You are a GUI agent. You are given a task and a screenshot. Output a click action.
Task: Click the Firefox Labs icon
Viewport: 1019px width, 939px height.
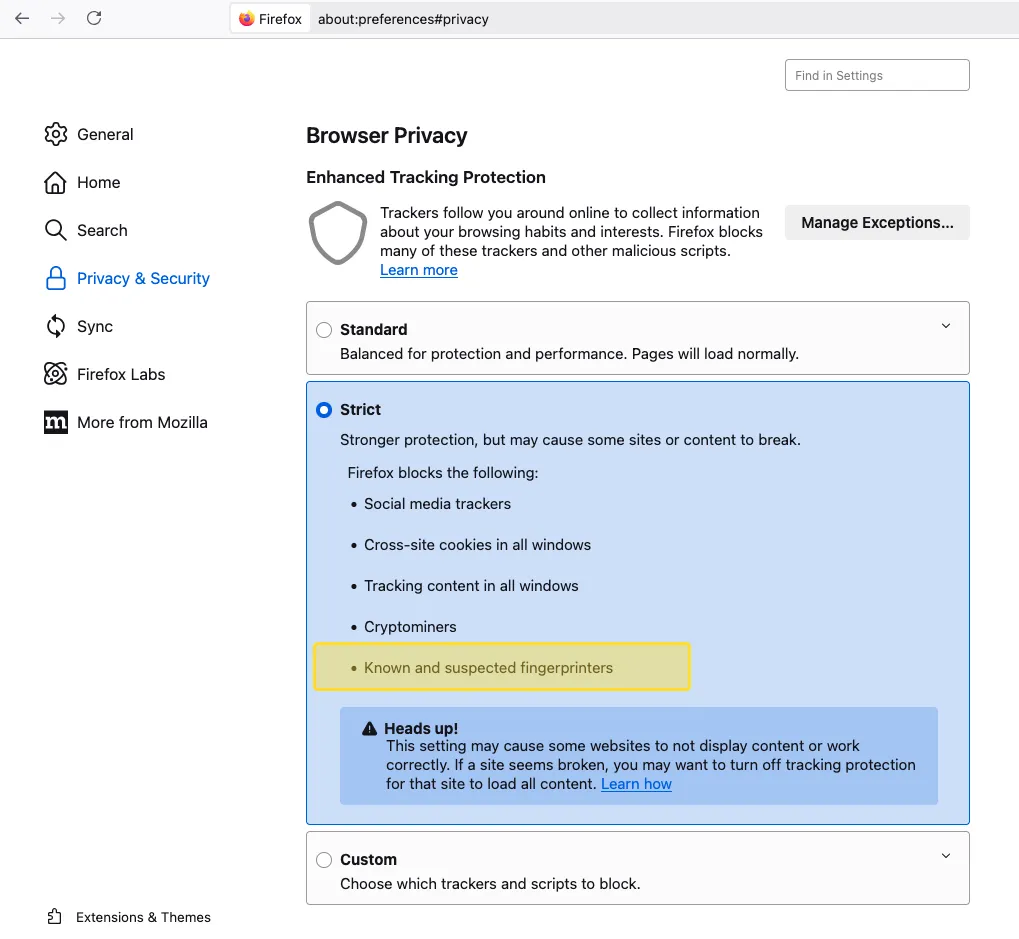(56, 374)
